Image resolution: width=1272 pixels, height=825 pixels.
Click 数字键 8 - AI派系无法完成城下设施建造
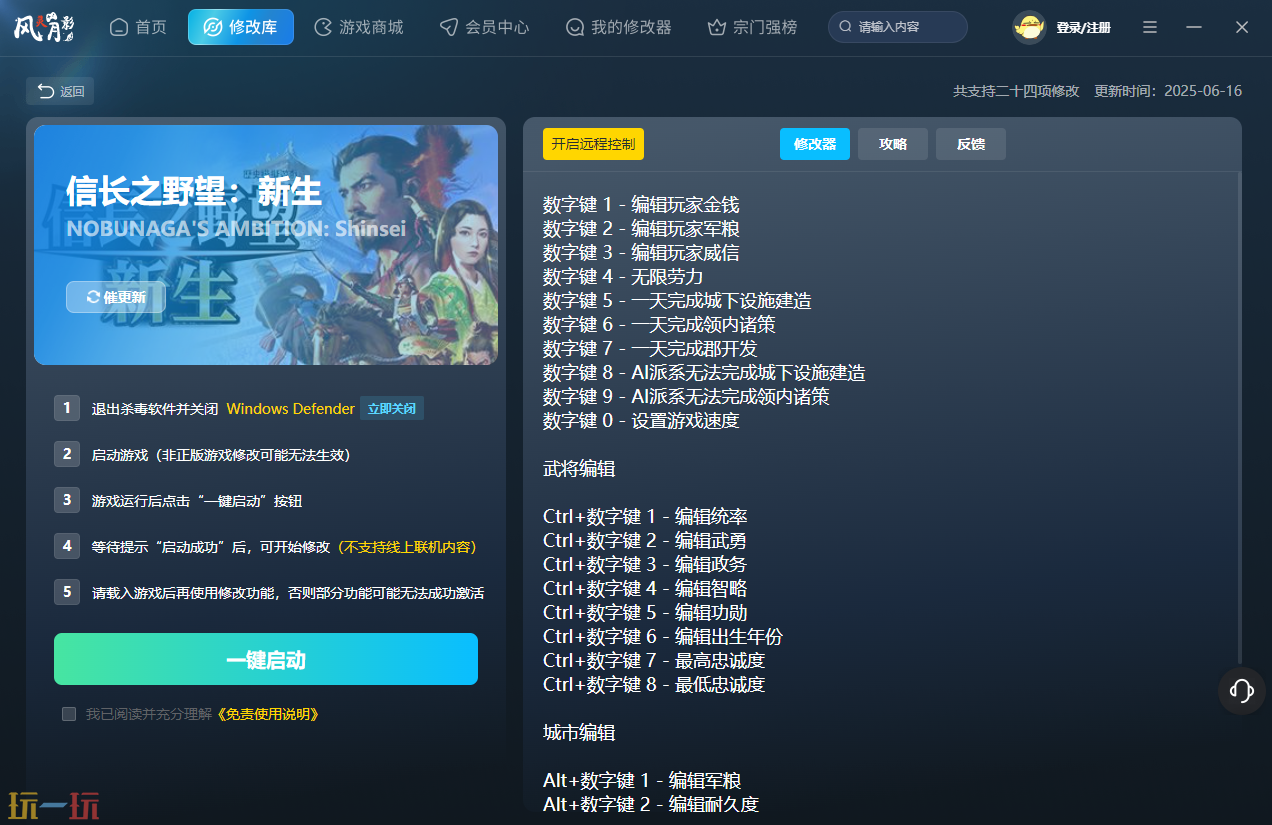pos(704,373)
